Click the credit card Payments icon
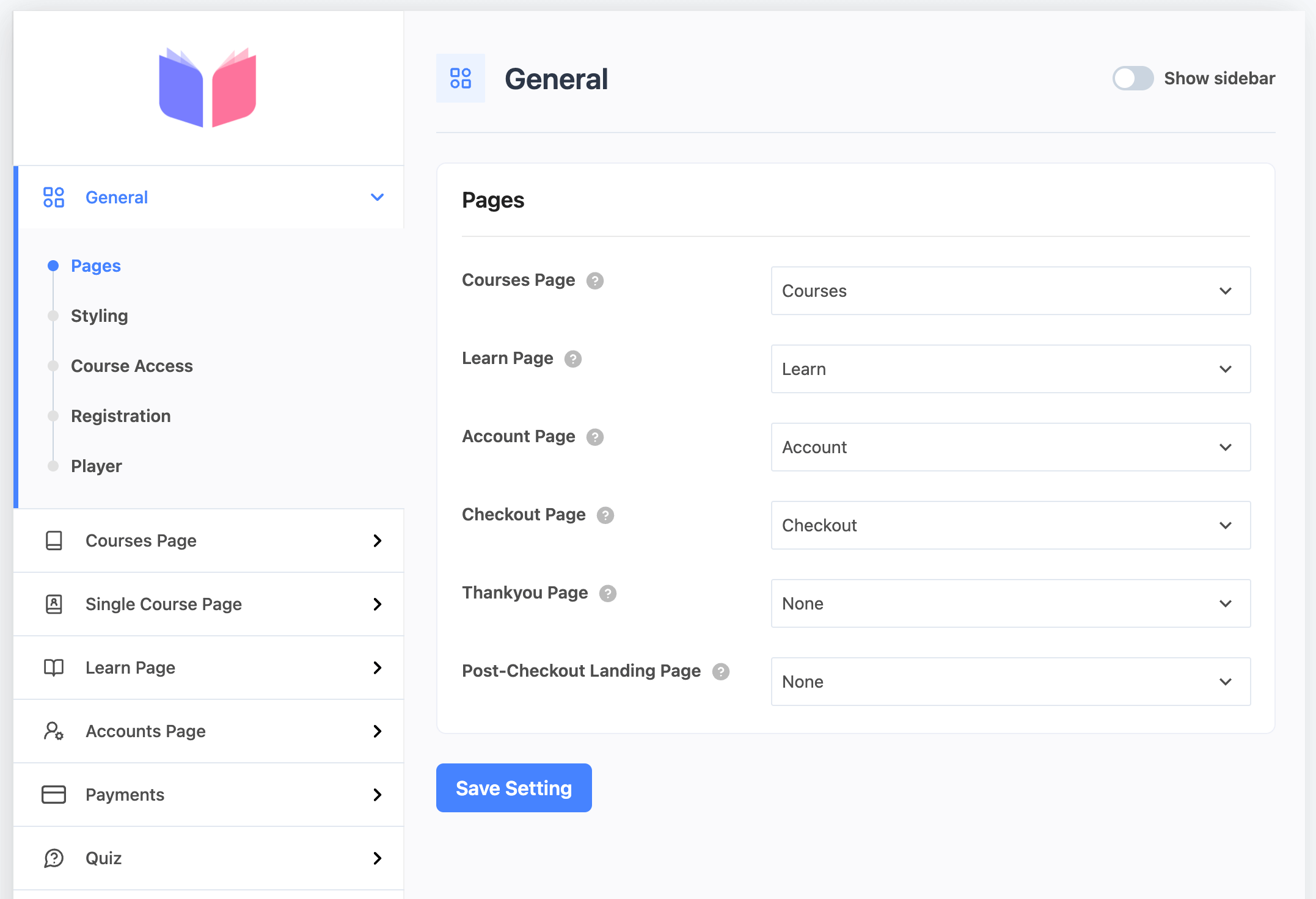This screenshot has height=899, width=1316. [54, 795]
